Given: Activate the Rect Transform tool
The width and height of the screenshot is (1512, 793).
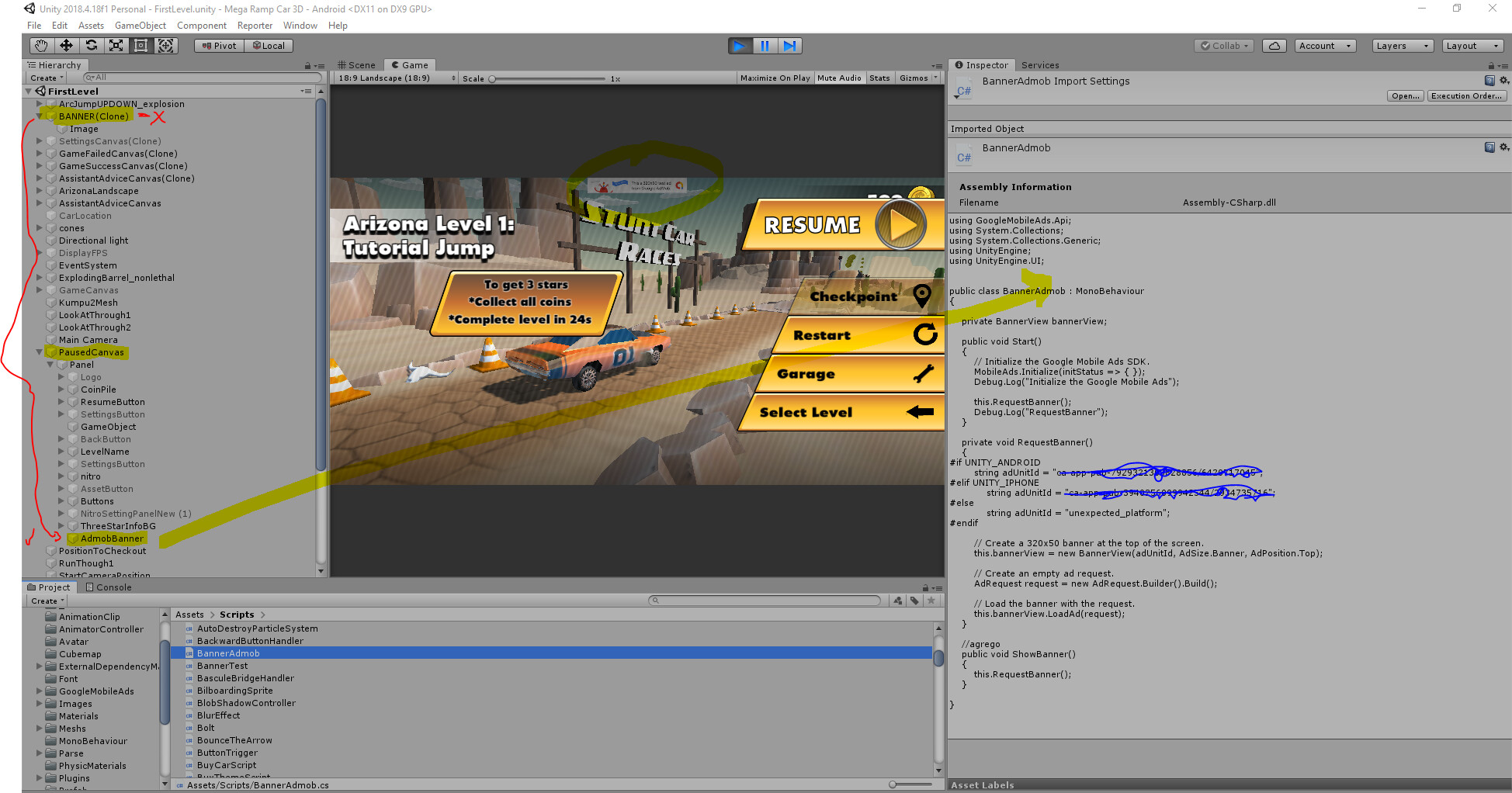Looking at the screenshot, I should (140, 46).
